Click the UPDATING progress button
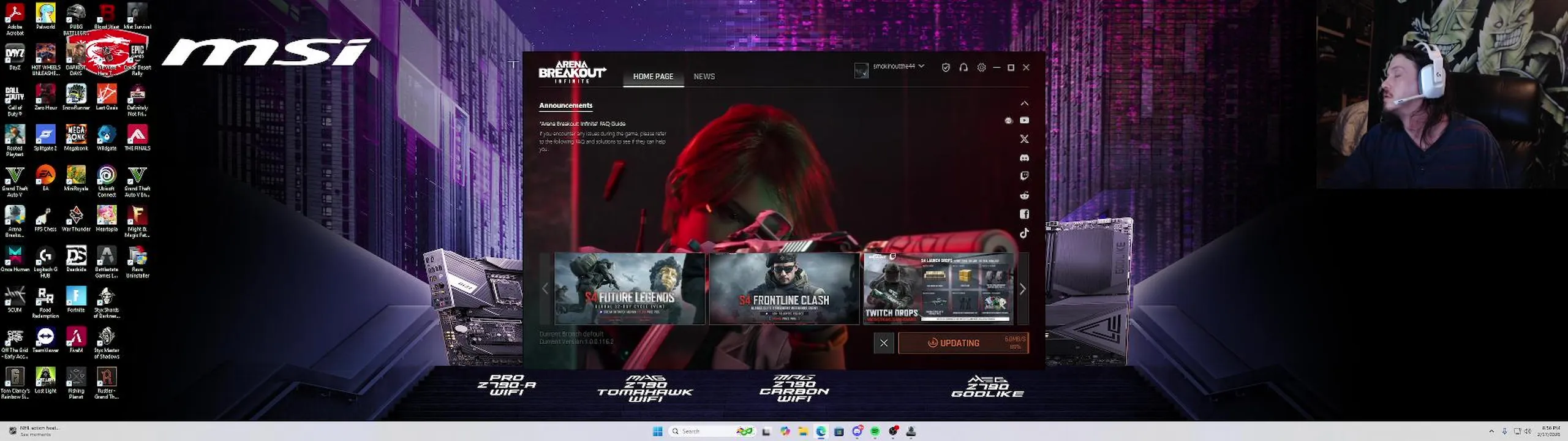1568x441 pixels. pos(963,343)
